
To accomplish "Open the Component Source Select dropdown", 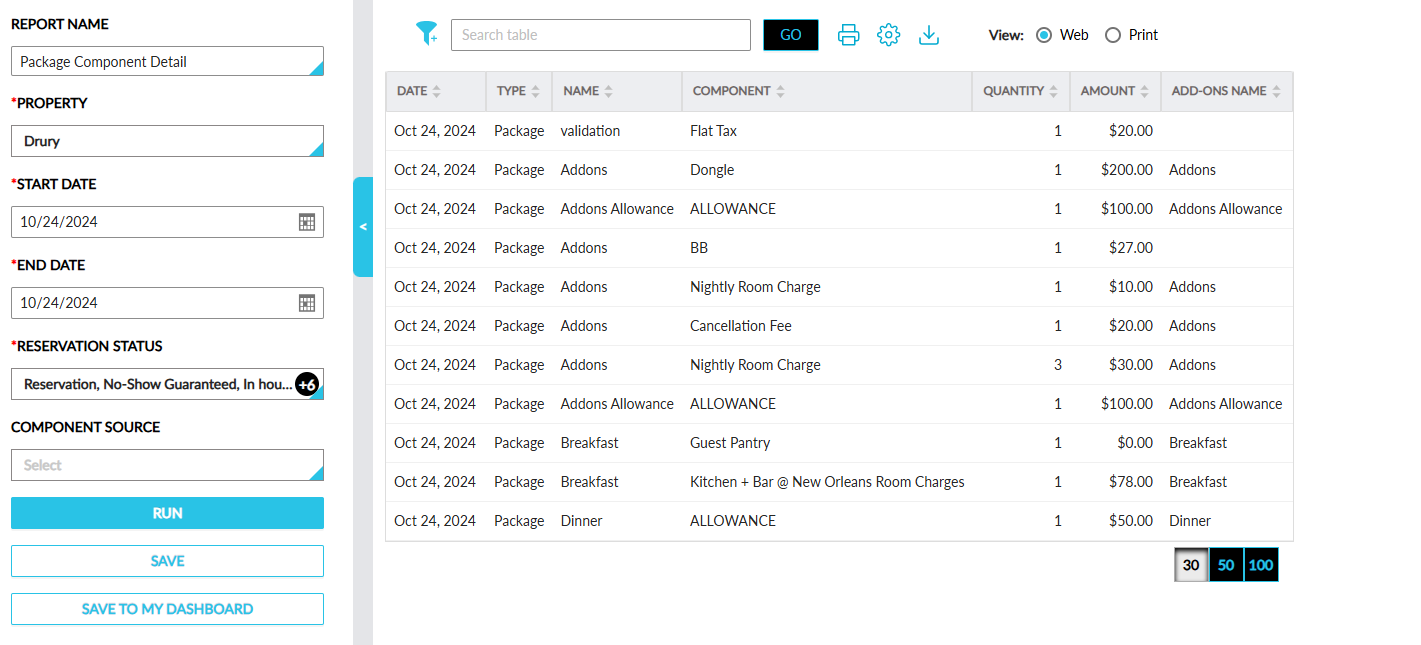I will pyautogui.click(x=167, y=465).
